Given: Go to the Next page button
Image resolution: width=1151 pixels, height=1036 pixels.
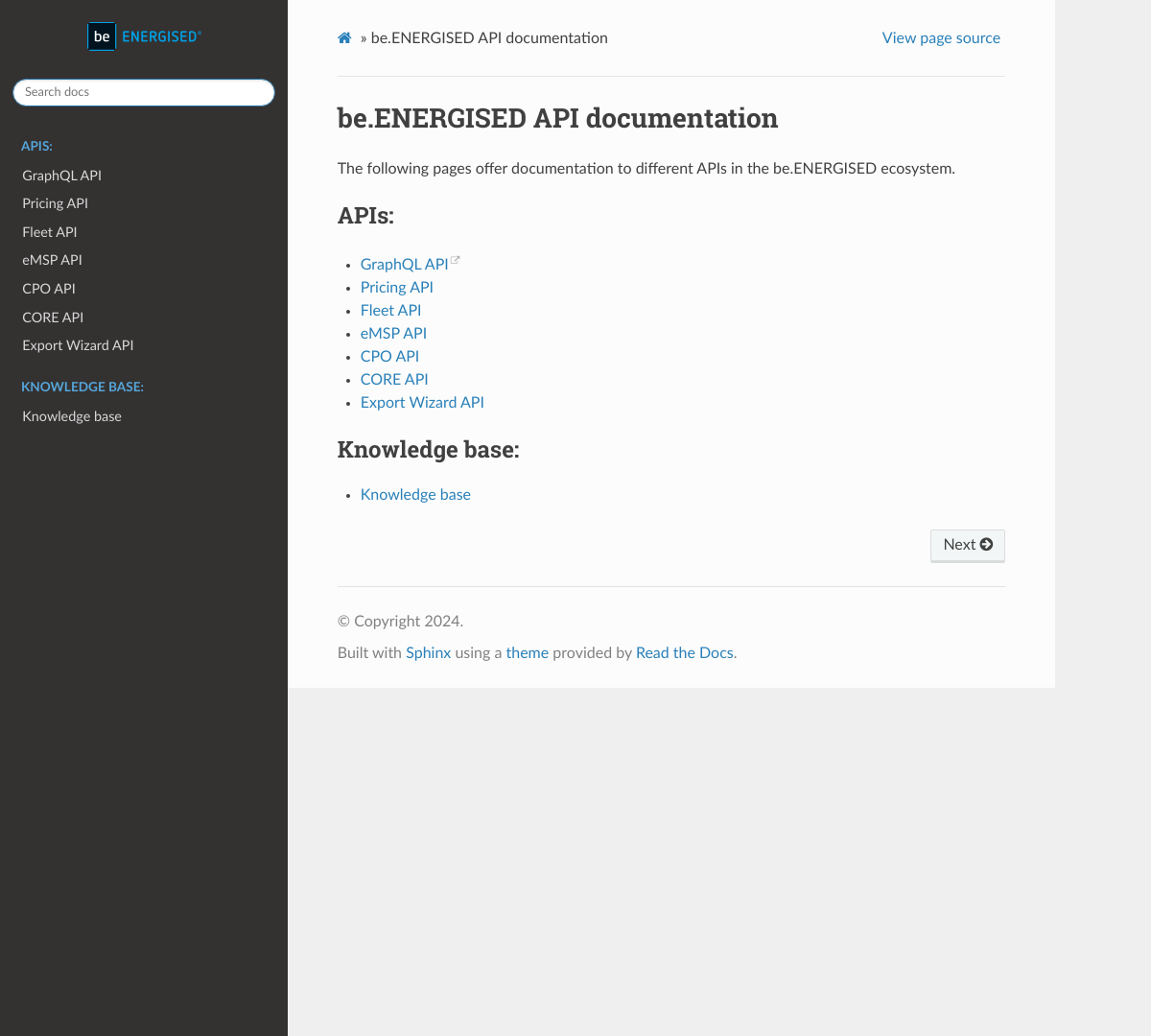Looking at the screenshot, I should point(968,545).
